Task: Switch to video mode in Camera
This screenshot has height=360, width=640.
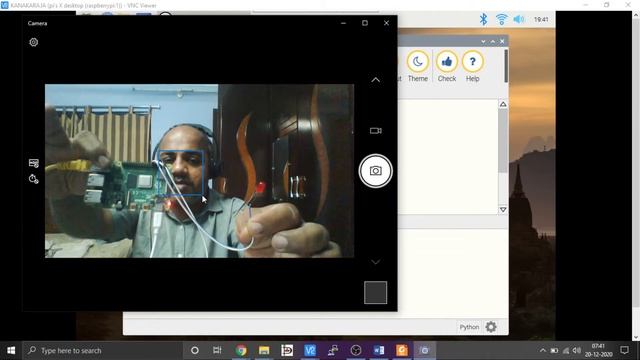Action: (x=376, y=131)
